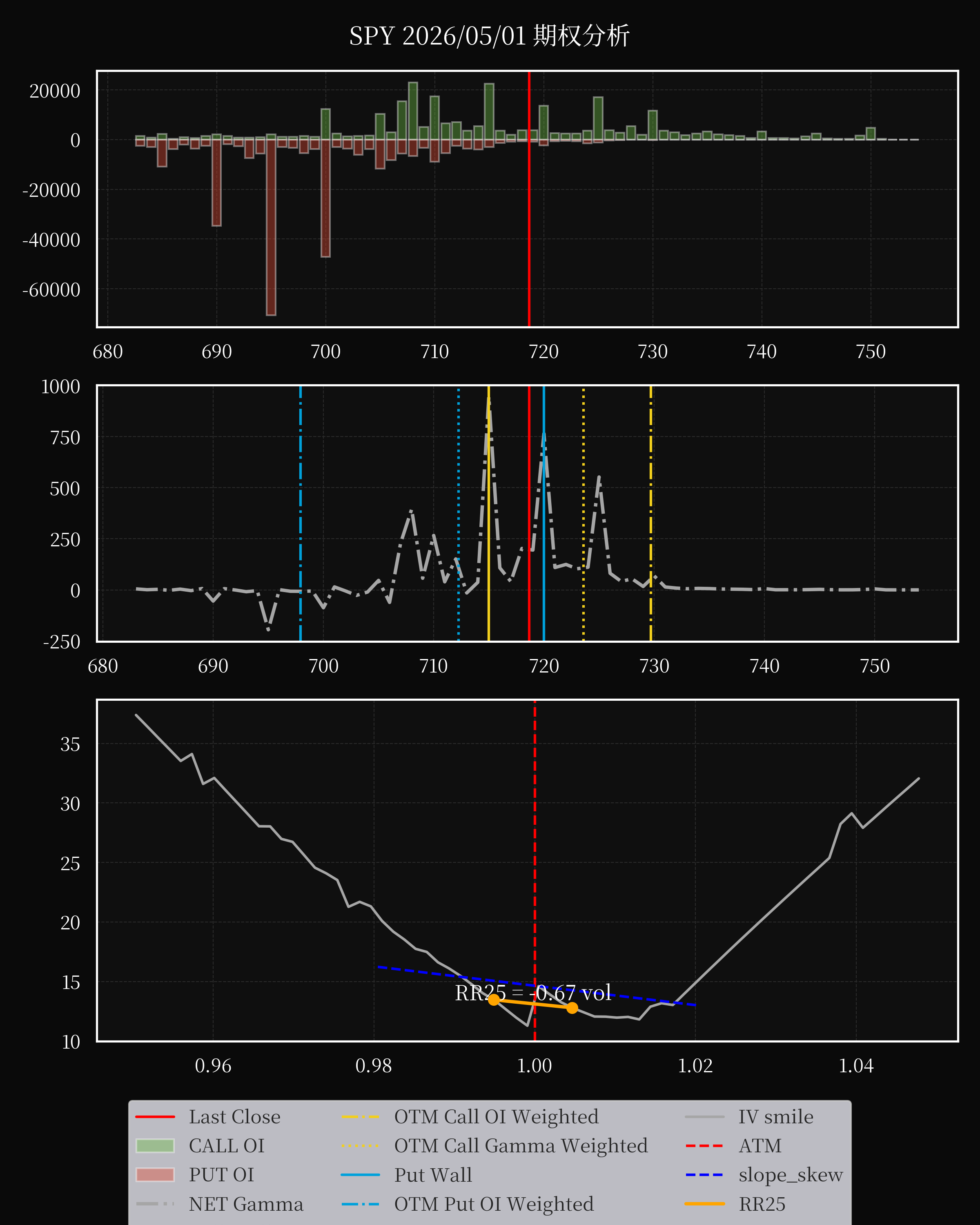Click the 'ATM' legend label
This screenshot has height=1225, width=980.
[x=760, y=1145]
